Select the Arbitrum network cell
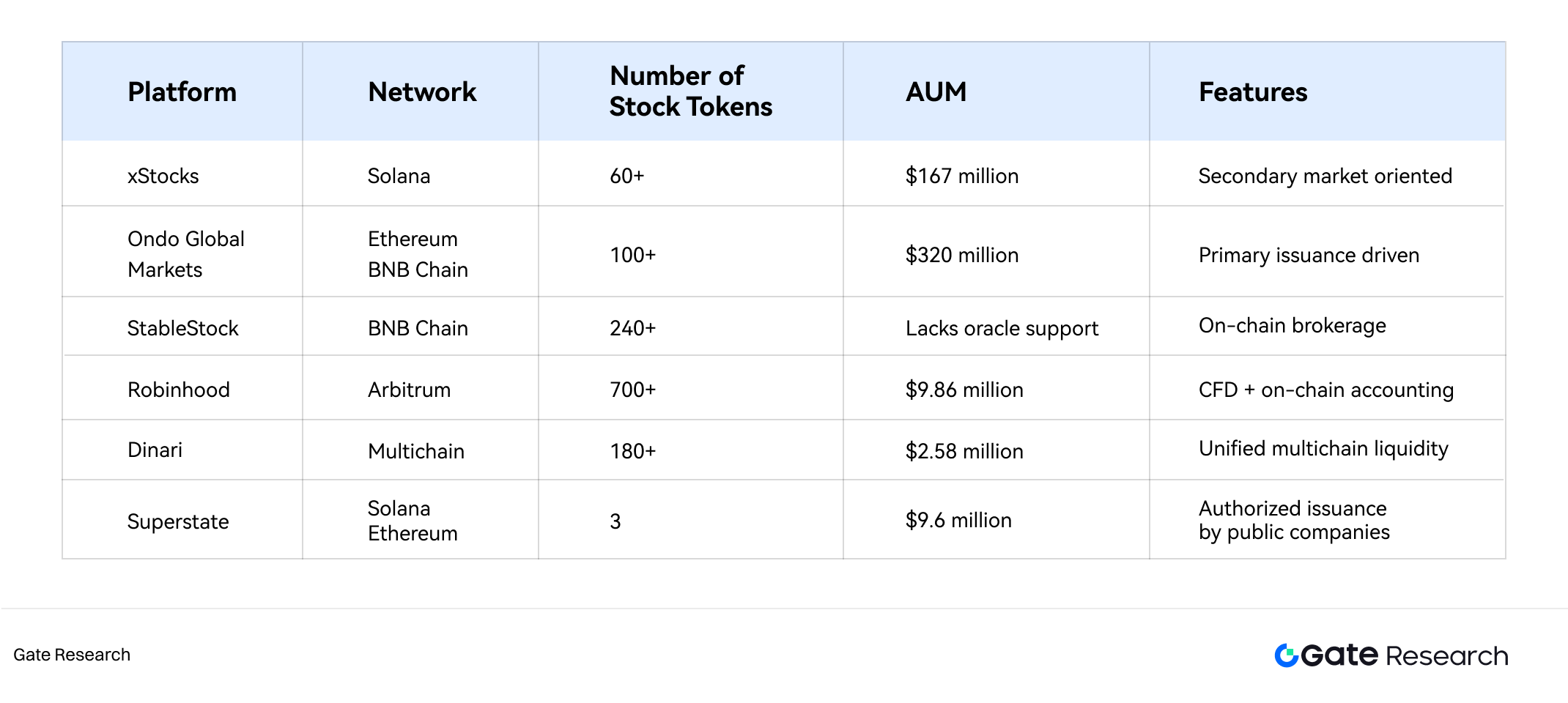 [409, 390]
